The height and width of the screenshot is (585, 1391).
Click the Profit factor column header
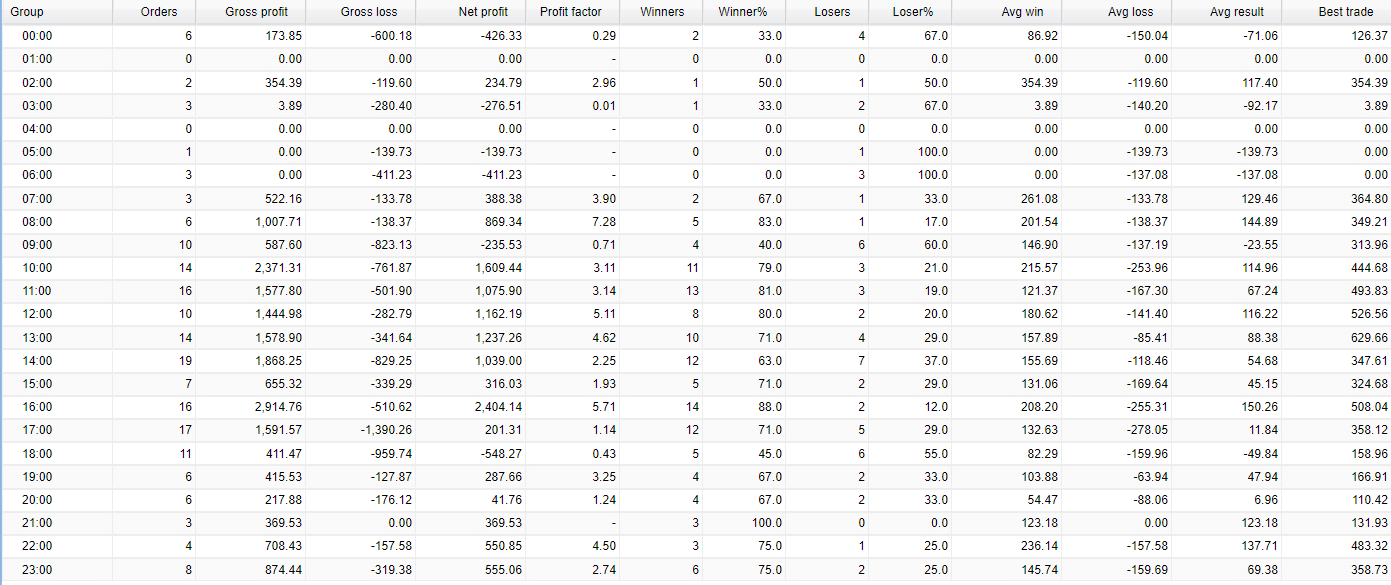pos(571,12)
